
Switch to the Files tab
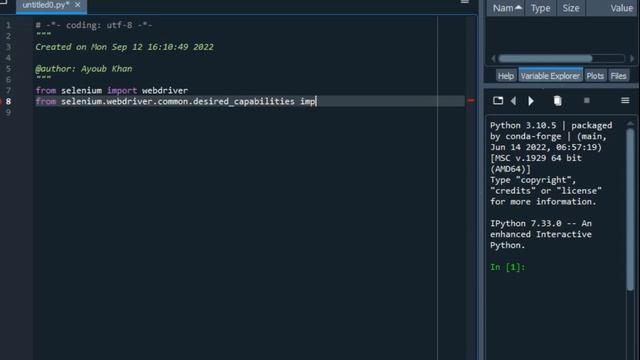(618, 76)
